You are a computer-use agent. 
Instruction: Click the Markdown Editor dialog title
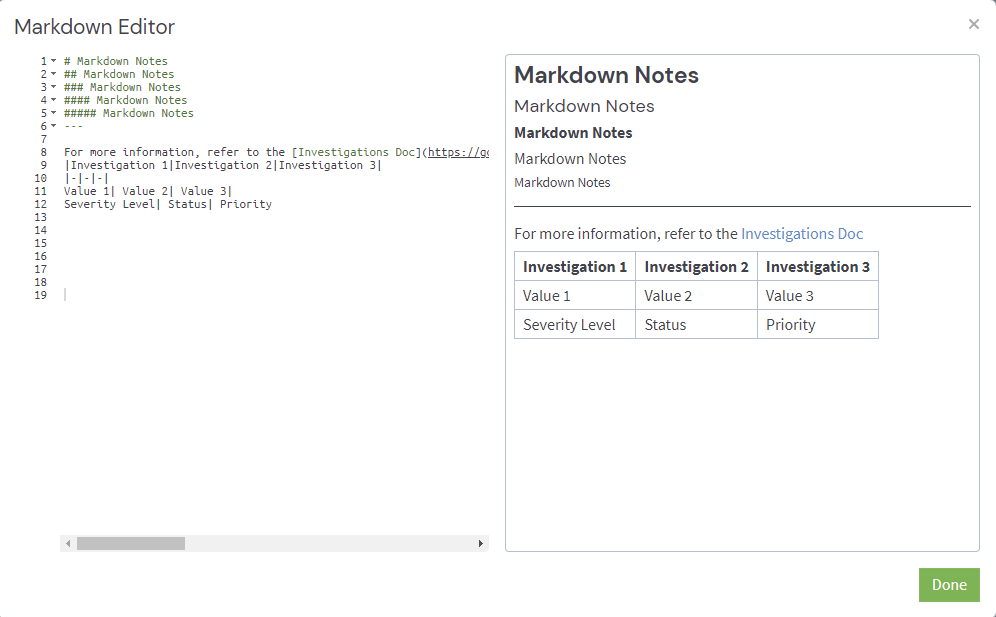(x=95, y=27)
